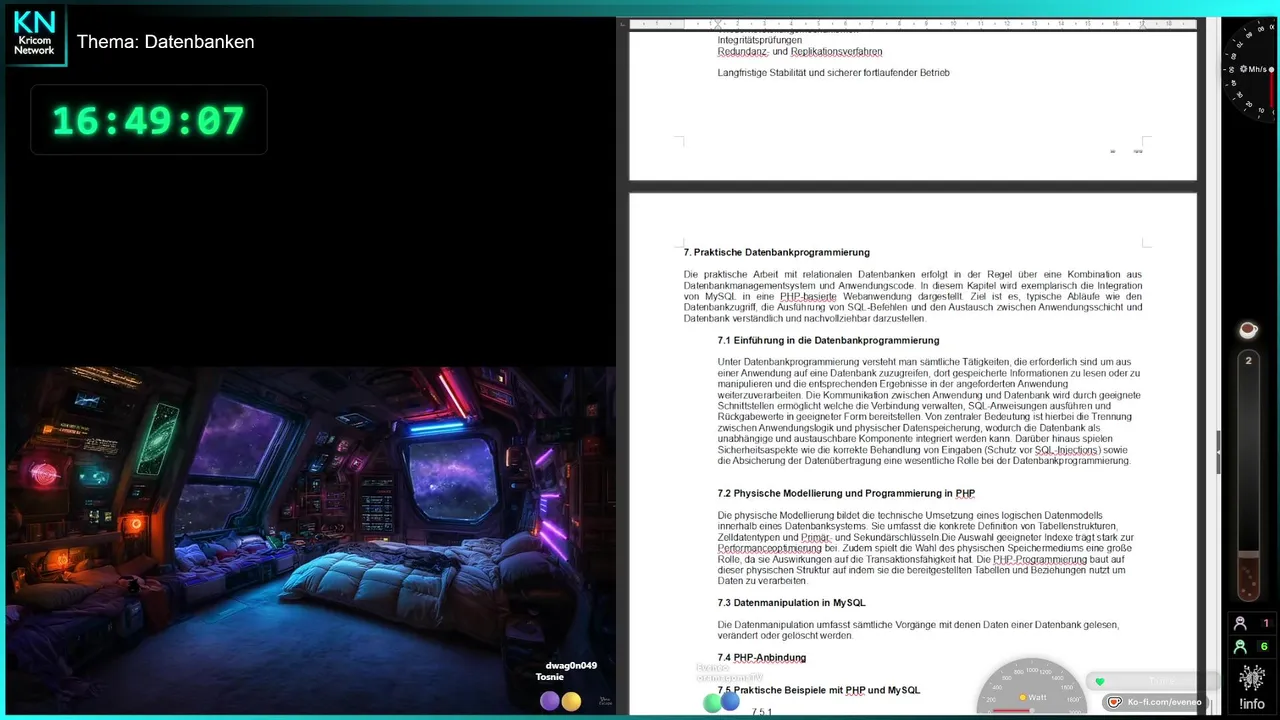1280x720 pixels.
Task: Click the horizontal ruler above the document
Action: [912, 23]
